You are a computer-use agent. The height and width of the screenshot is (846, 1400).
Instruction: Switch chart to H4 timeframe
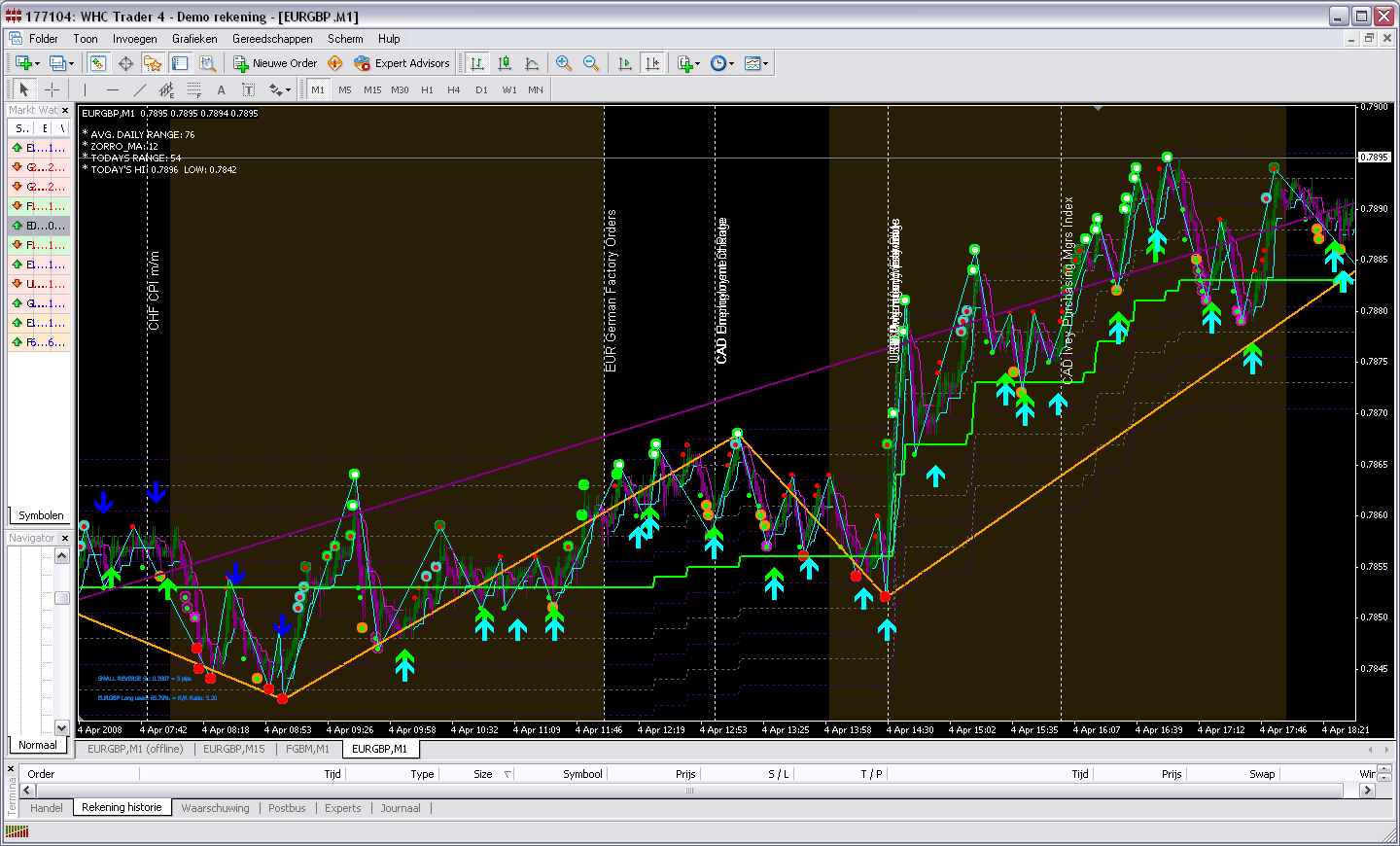(x=454, y=89)
